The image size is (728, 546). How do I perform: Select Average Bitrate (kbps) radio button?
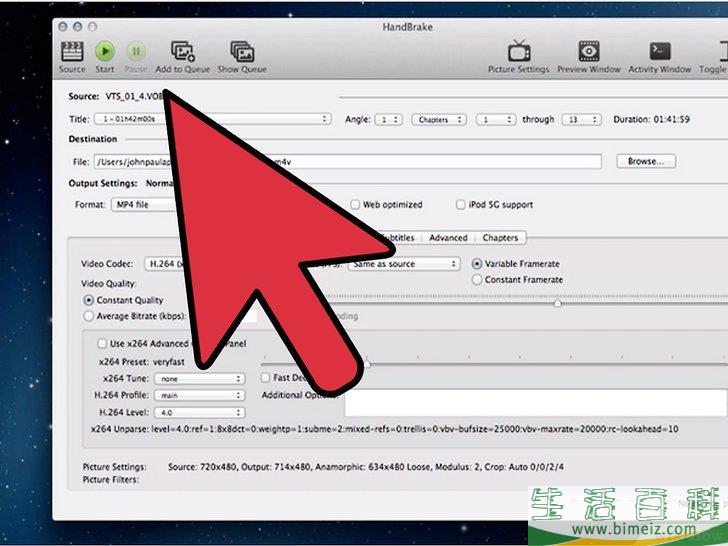tap(88, 316)
